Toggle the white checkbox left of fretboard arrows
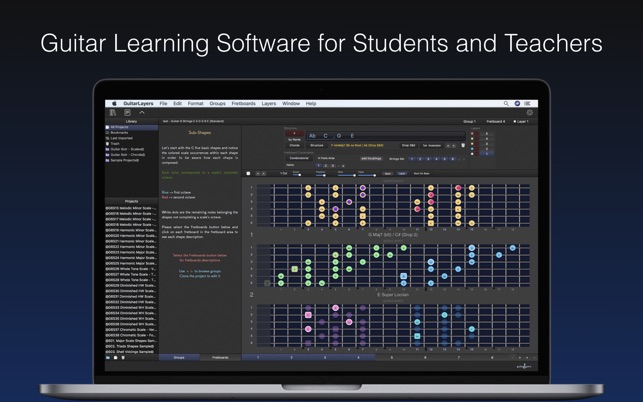643x402 pixels. coord(248,174)
